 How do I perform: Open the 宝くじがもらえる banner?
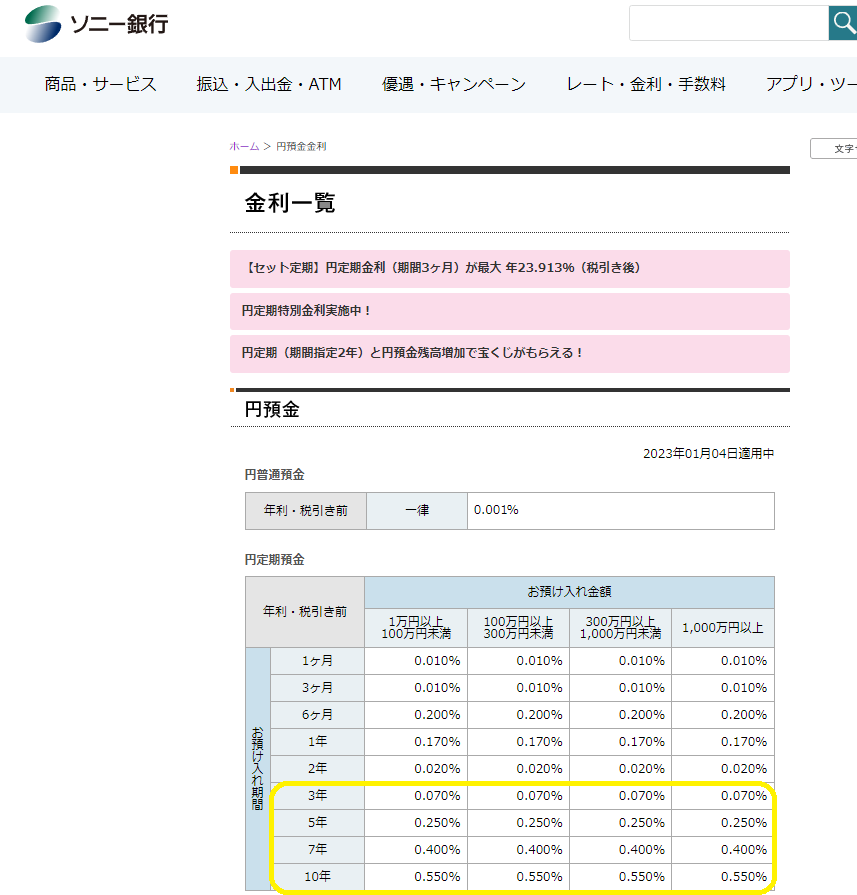[510, 354]
